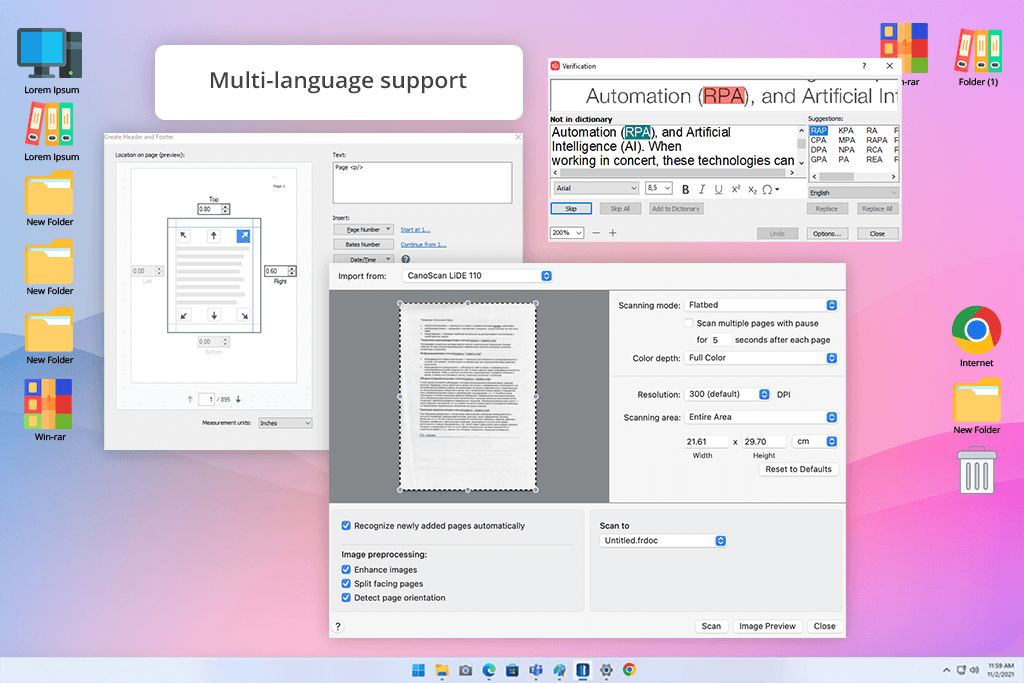Uncheck Split facing pages option

click(346, 584)
